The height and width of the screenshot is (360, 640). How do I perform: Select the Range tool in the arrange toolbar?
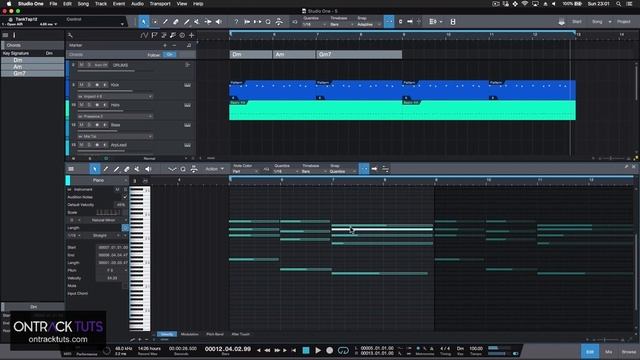pos(155,22)
